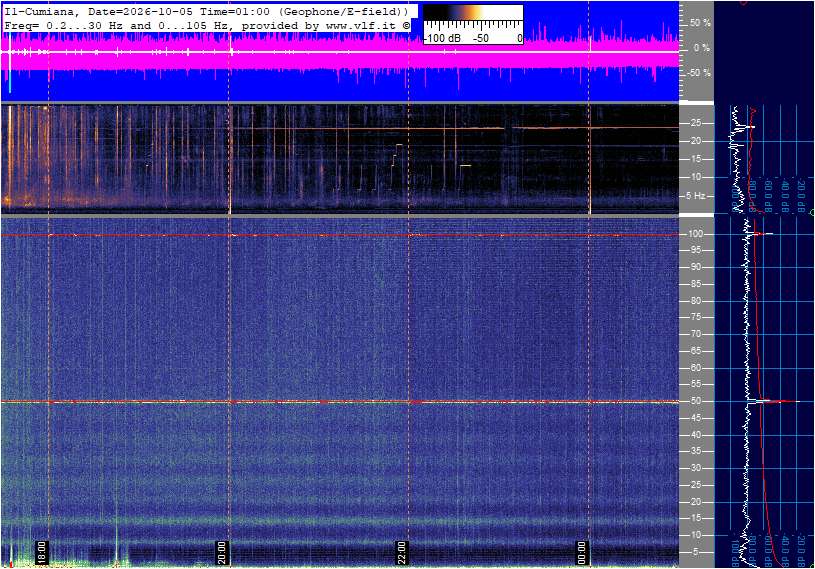Click the 30 label on lower frequency axis
The height and width of the screenshot is (569, 815).
pos(695,468)
